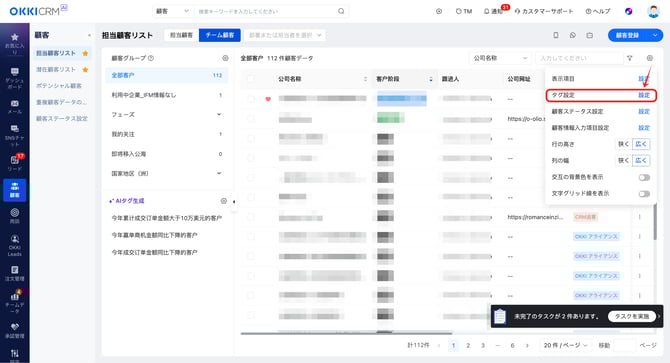The width and height of the screenshot is (670, 363).
Task: Click the table horizontal scrollbar
Action: click(346, 333)
